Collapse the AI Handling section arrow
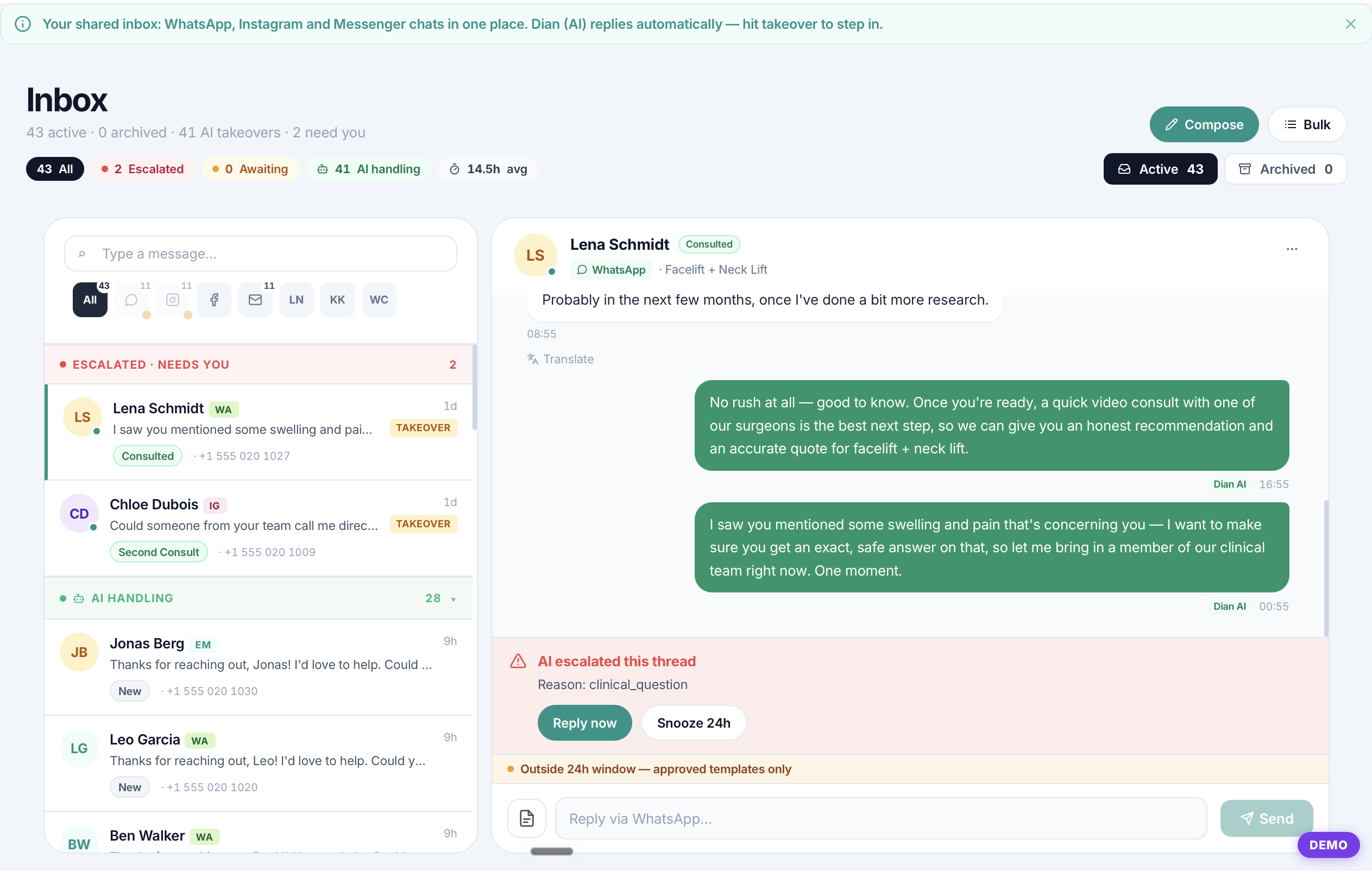The image size is (1372, 871). [x=454, y=599]
